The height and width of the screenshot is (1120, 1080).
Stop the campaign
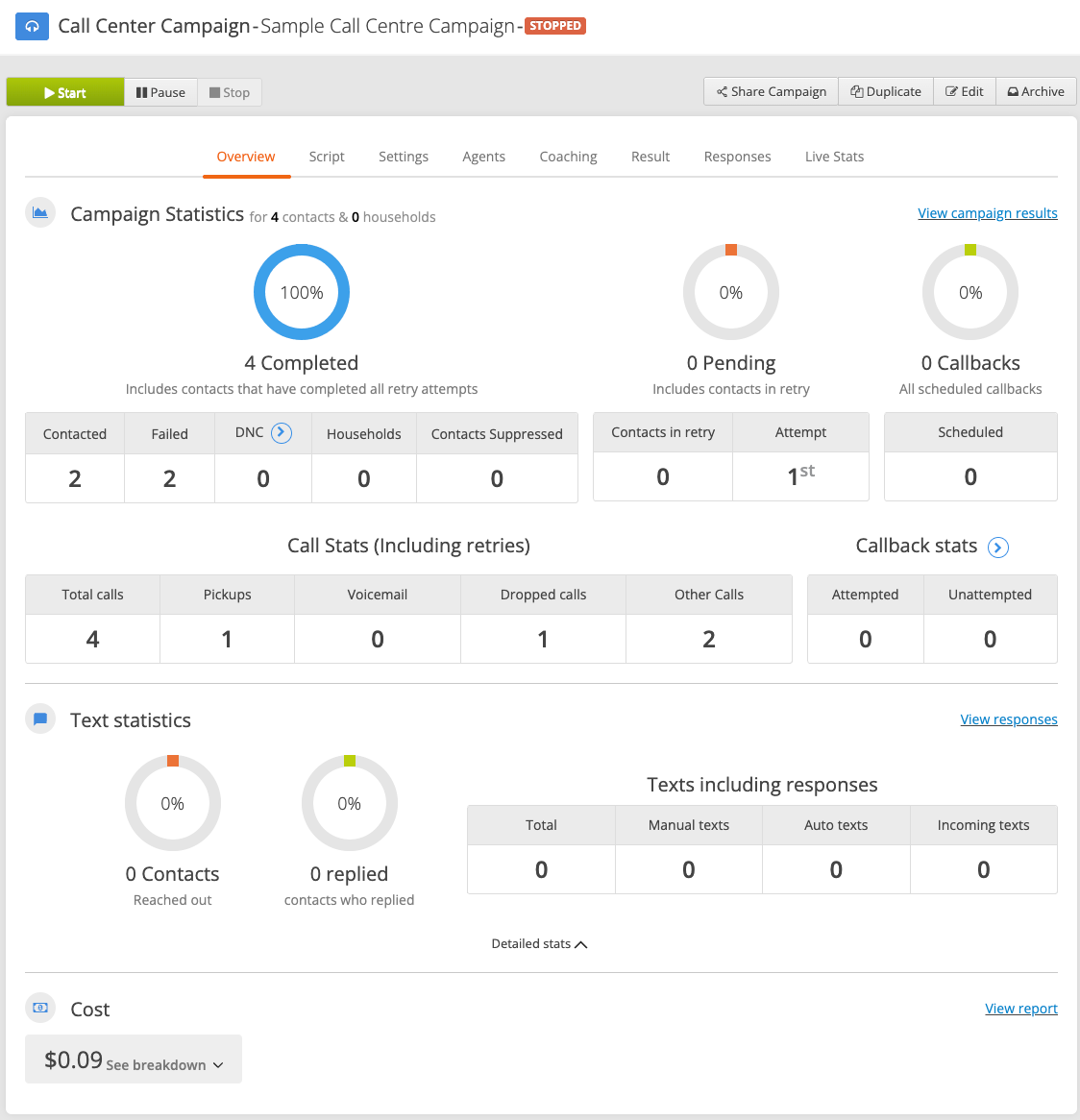click(230, 92)
